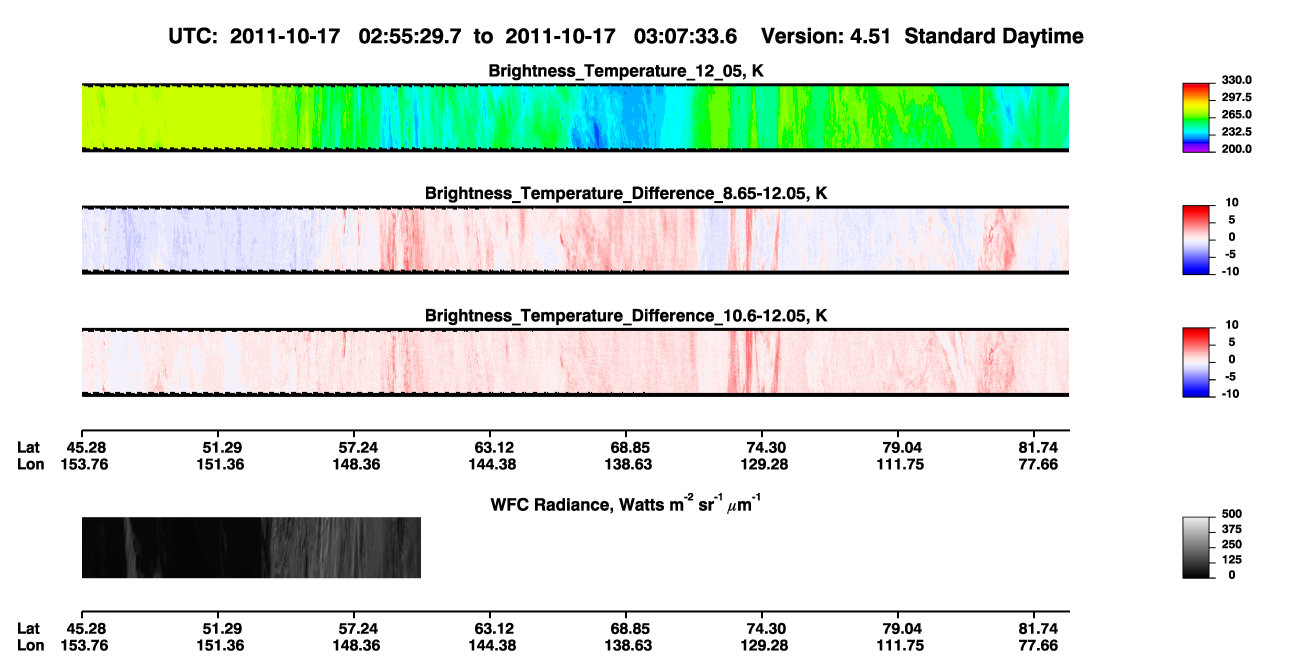The width and height of the screenshot is (1300, 667).
Task: Click the Brightness_Temperature_12_05 panel title
Action: coord(626,71)
